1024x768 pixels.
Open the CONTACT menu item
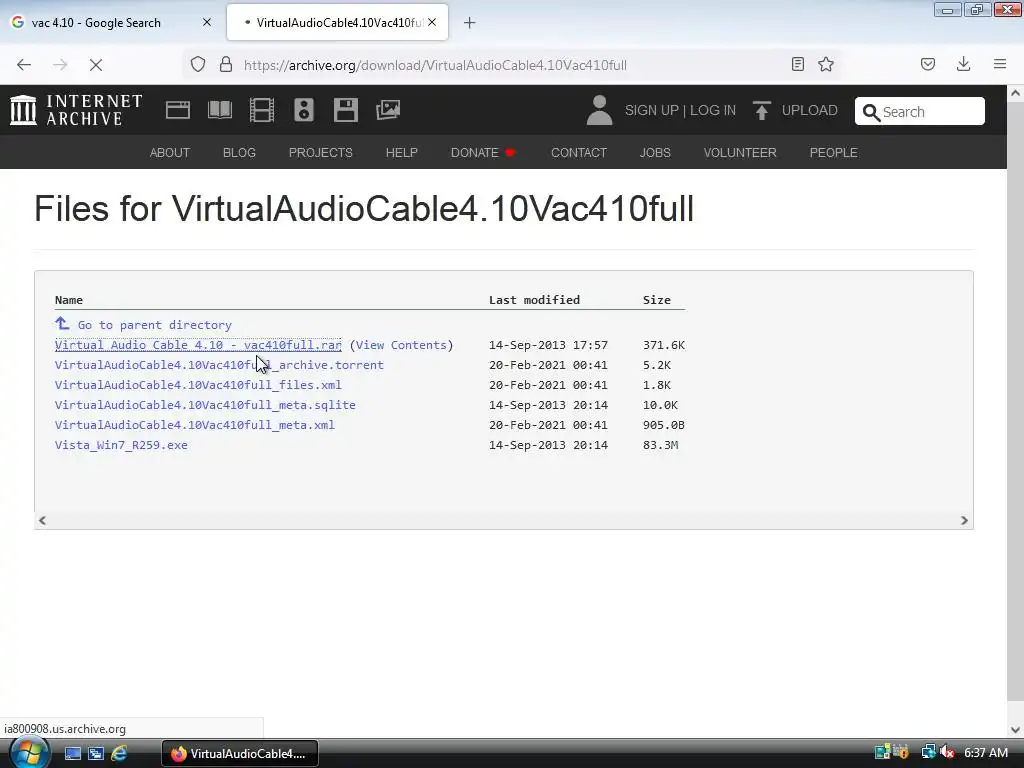[579, 152]
